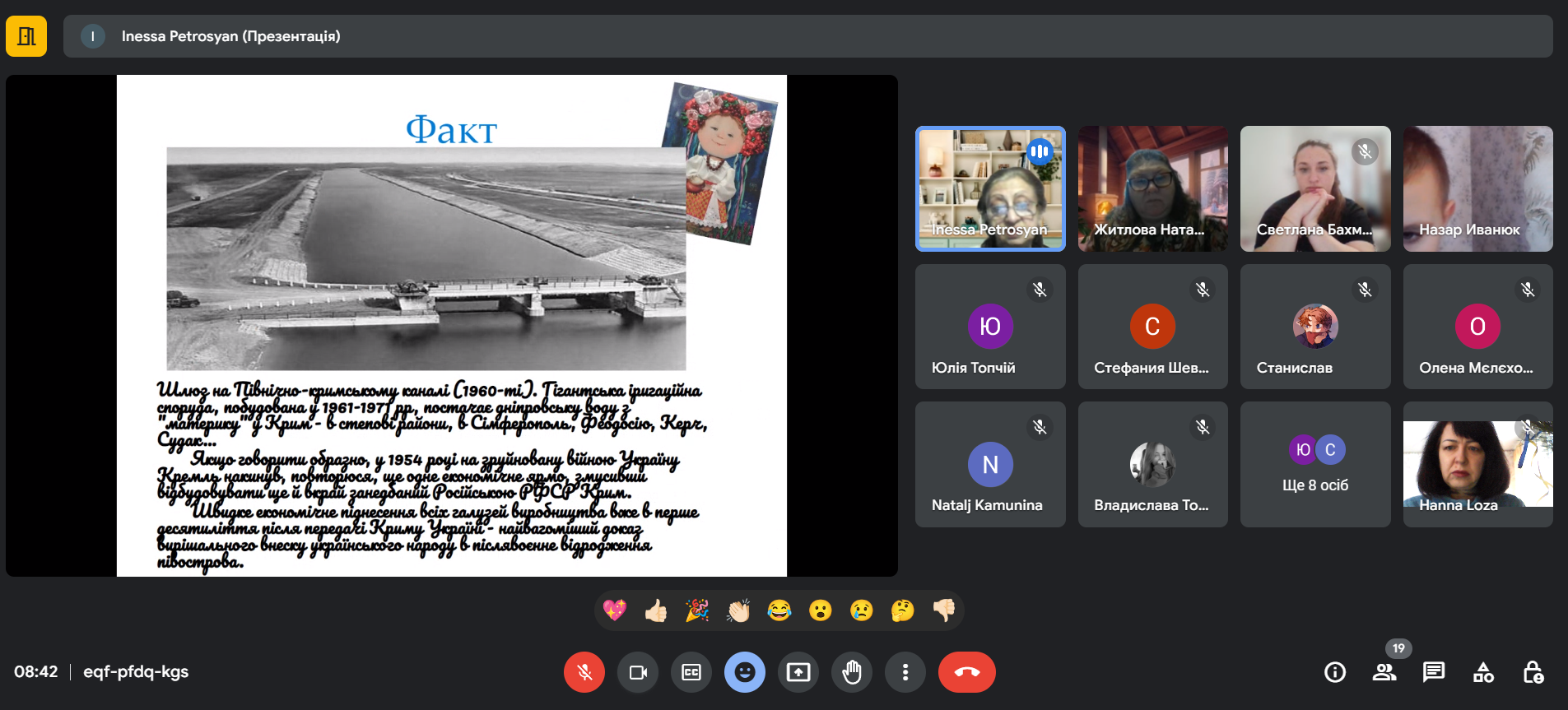Start presenting your screen
The image size is (1568, 710).
798,672
